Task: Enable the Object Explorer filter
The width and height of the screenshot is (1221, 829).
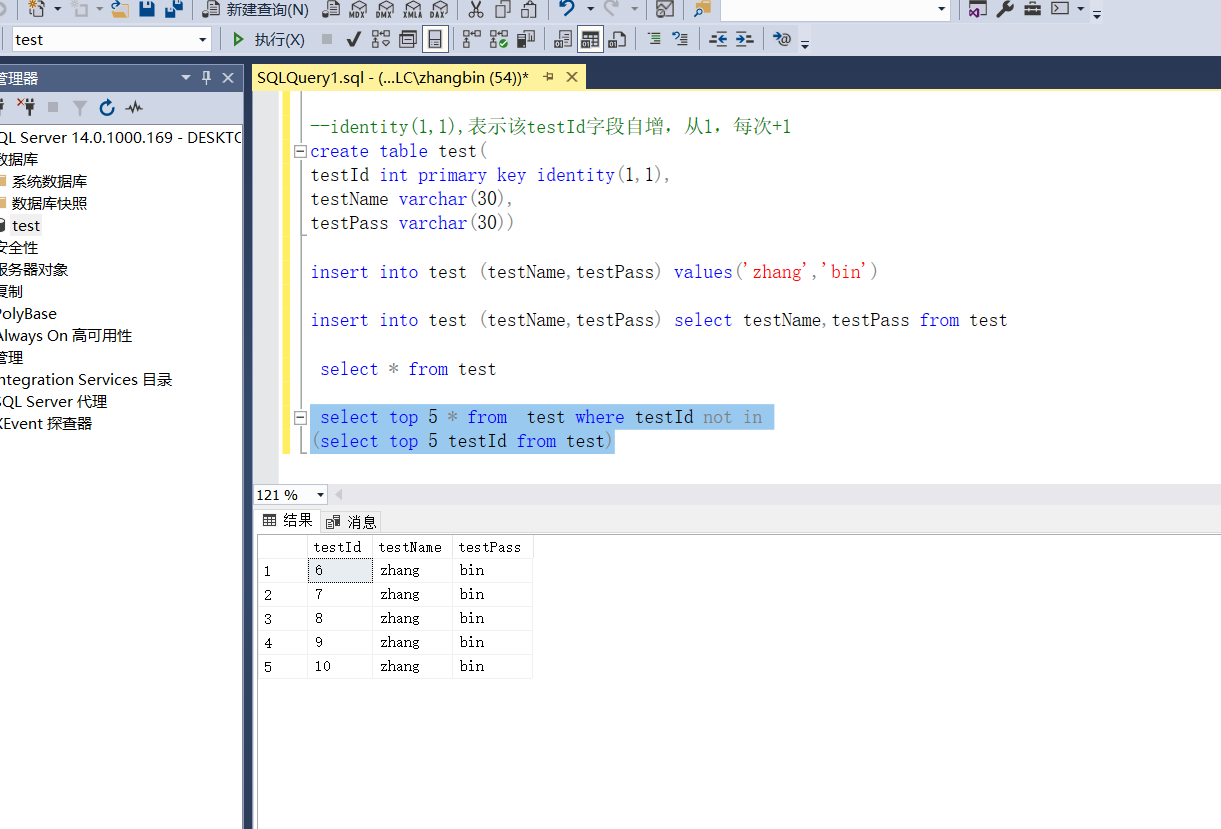Action: click(81, 108)
